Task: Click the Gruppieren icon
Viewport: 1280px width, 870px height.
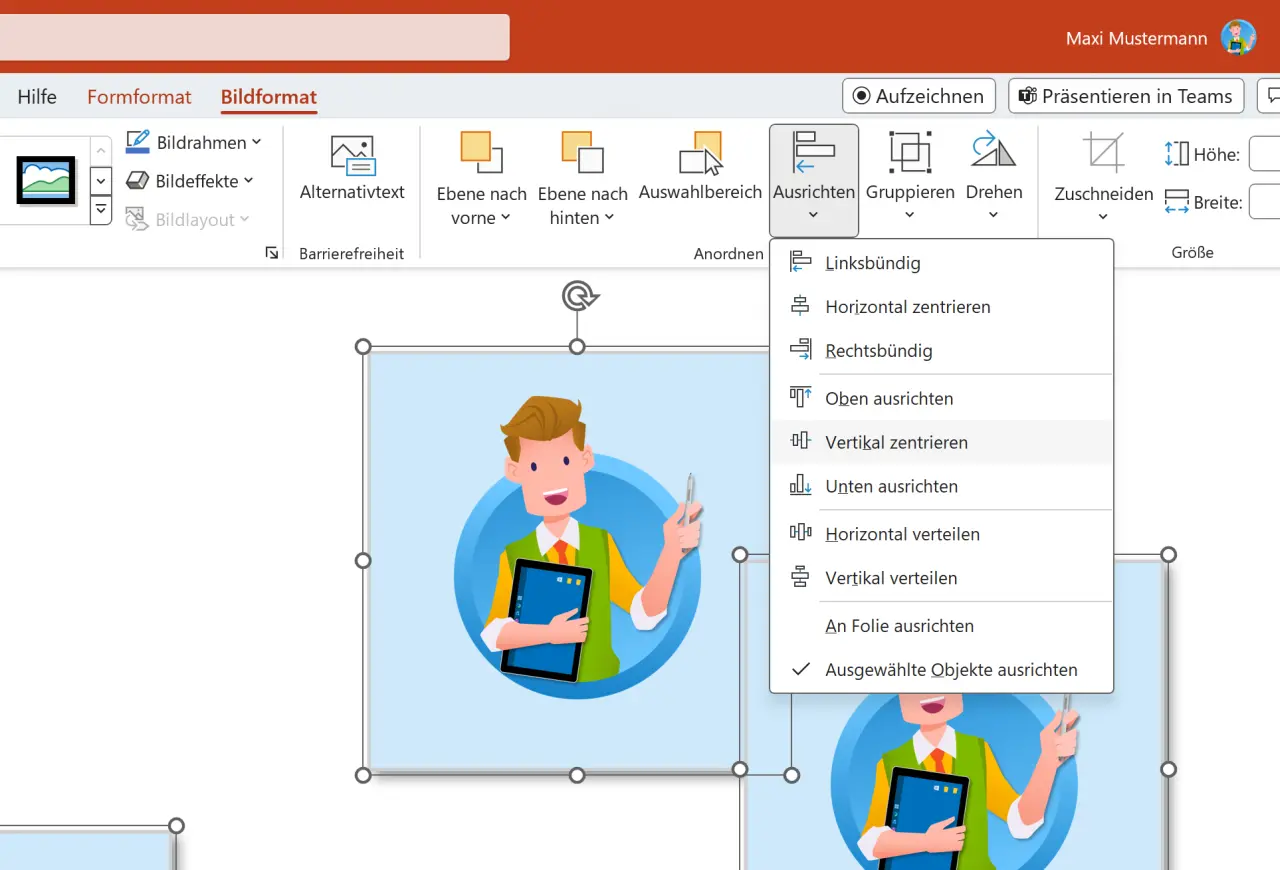Action: tap(910, 152)
